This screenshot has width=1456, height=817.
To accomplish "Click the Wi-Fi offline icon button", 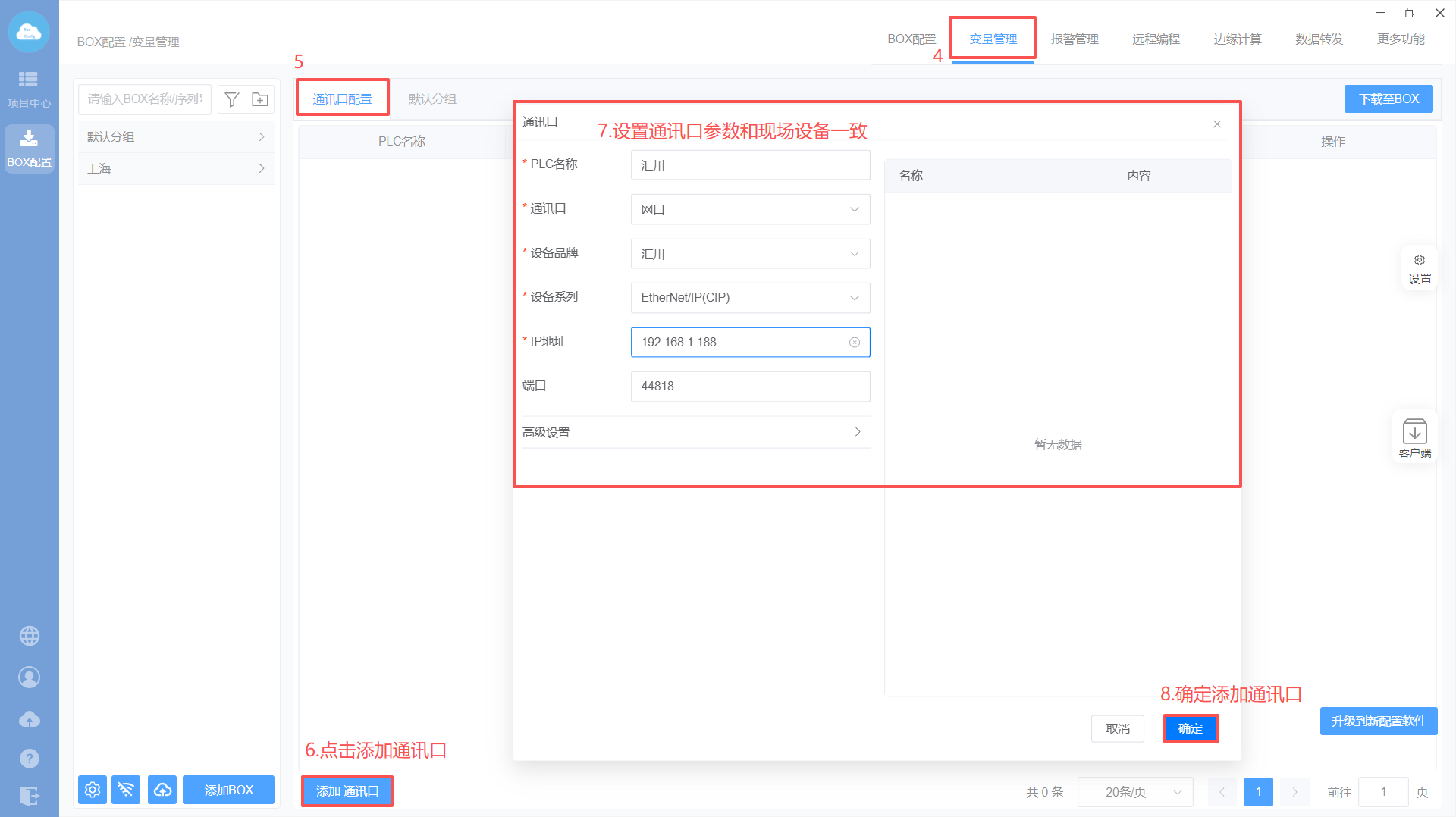I will point(126,790).
